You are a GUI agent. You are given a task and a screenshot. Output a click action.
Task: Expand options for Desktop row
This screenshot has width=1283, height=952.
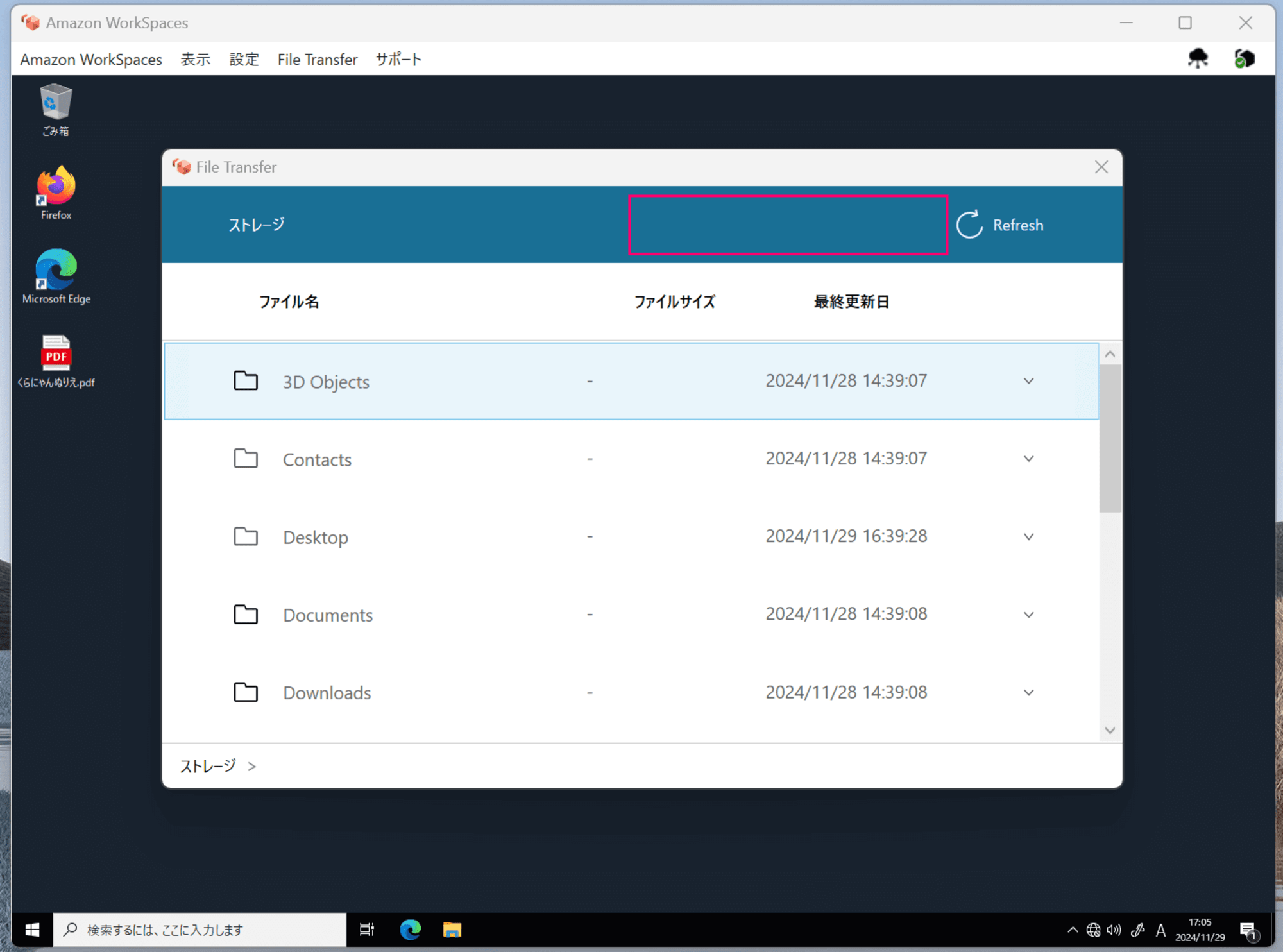(1028, 536)
